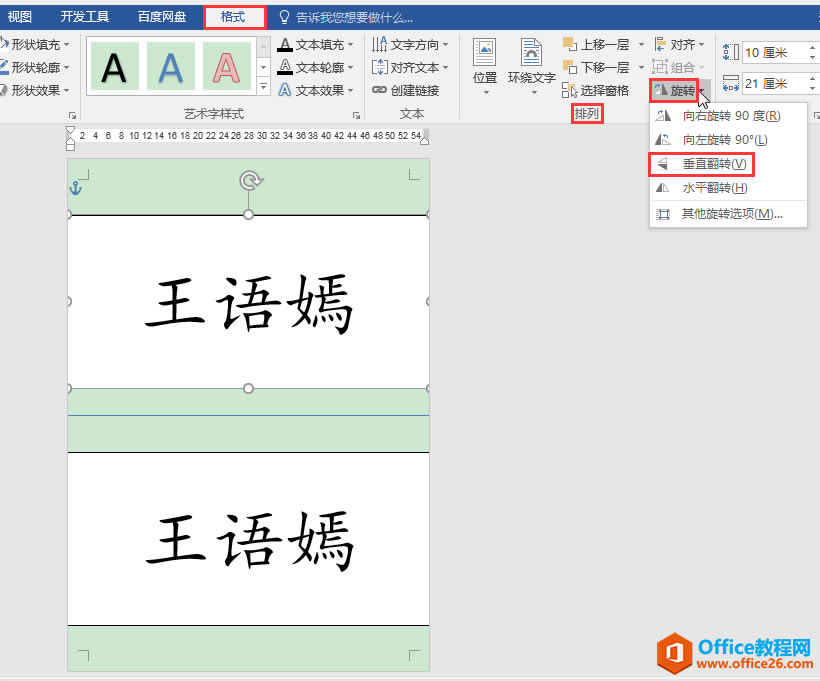The width and height of the screenshot is (820, 681).
Task: Expand the 下移一层 dropdown arrow
Action: click(641, 67)
